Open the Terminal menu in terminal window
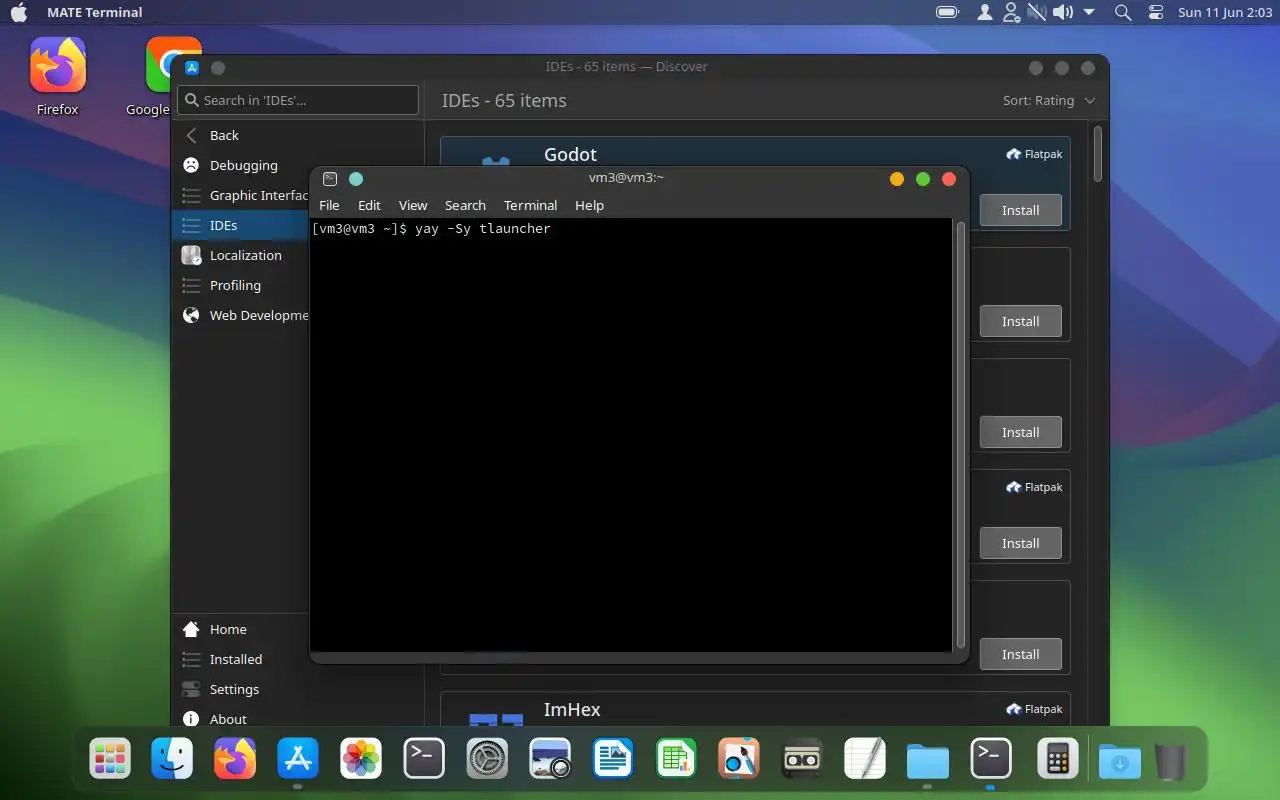This screenshot has height=800, width=1280. coord(530,205)
